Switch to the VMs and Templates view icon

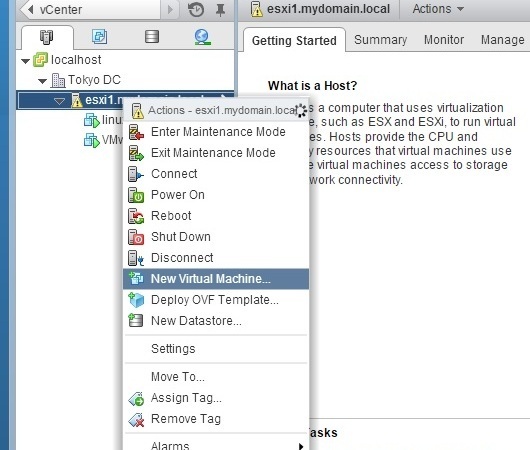click(x=99, y=37)
